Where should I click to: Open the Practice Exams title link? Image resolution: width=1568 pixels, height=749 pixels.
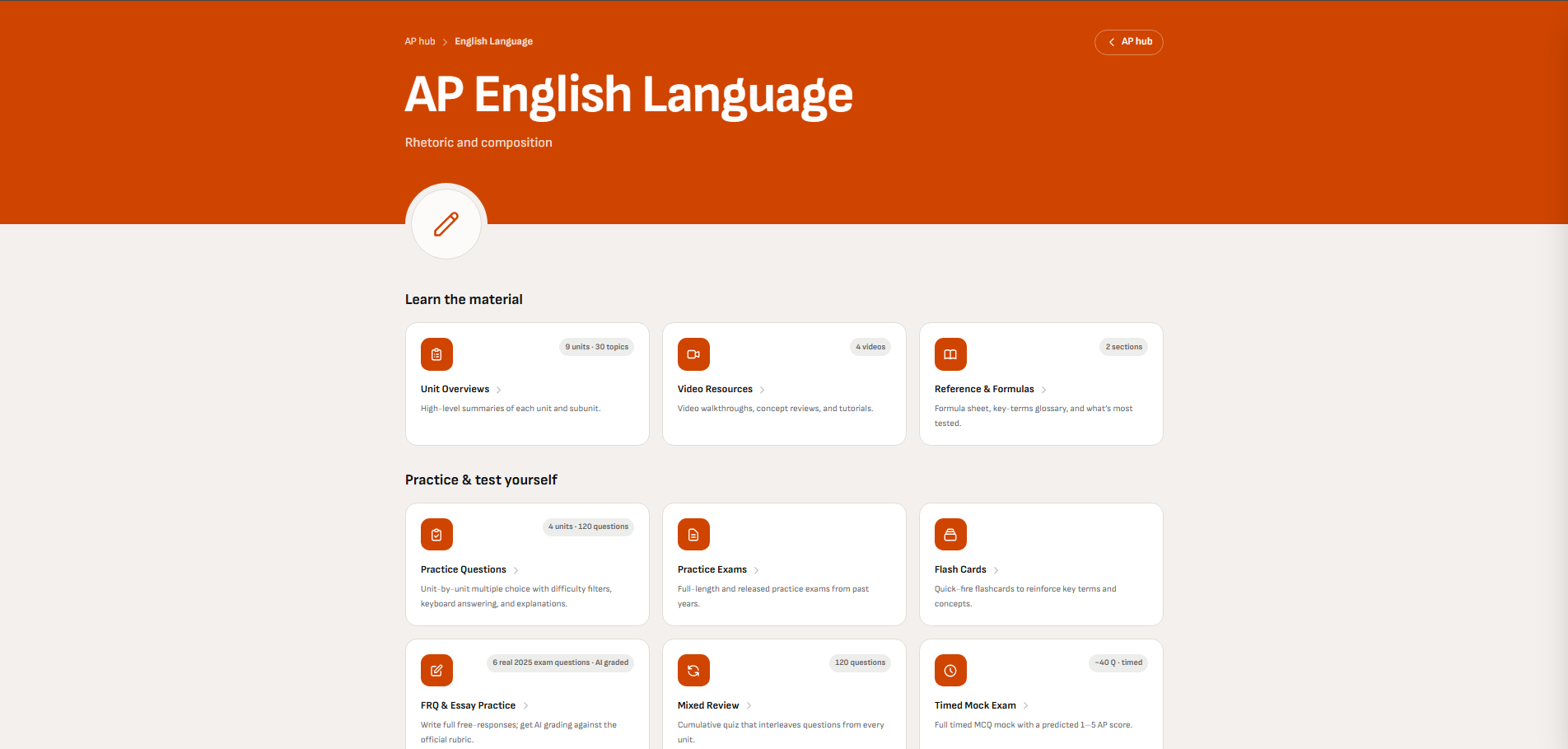(712, 569)
